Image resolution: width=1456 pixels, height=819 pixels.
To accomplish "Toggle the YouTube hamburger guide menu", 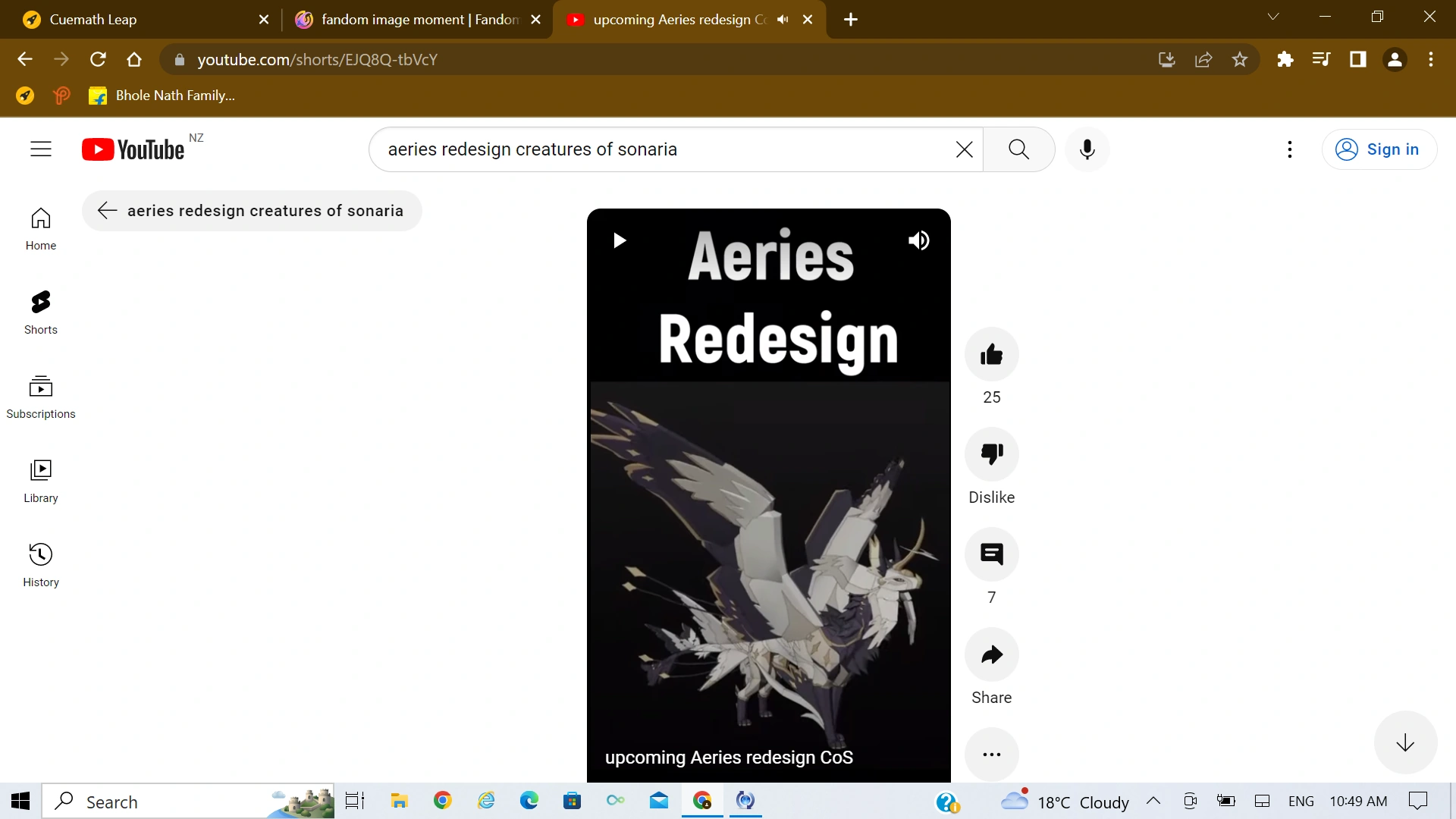I will tap(41, 149).
